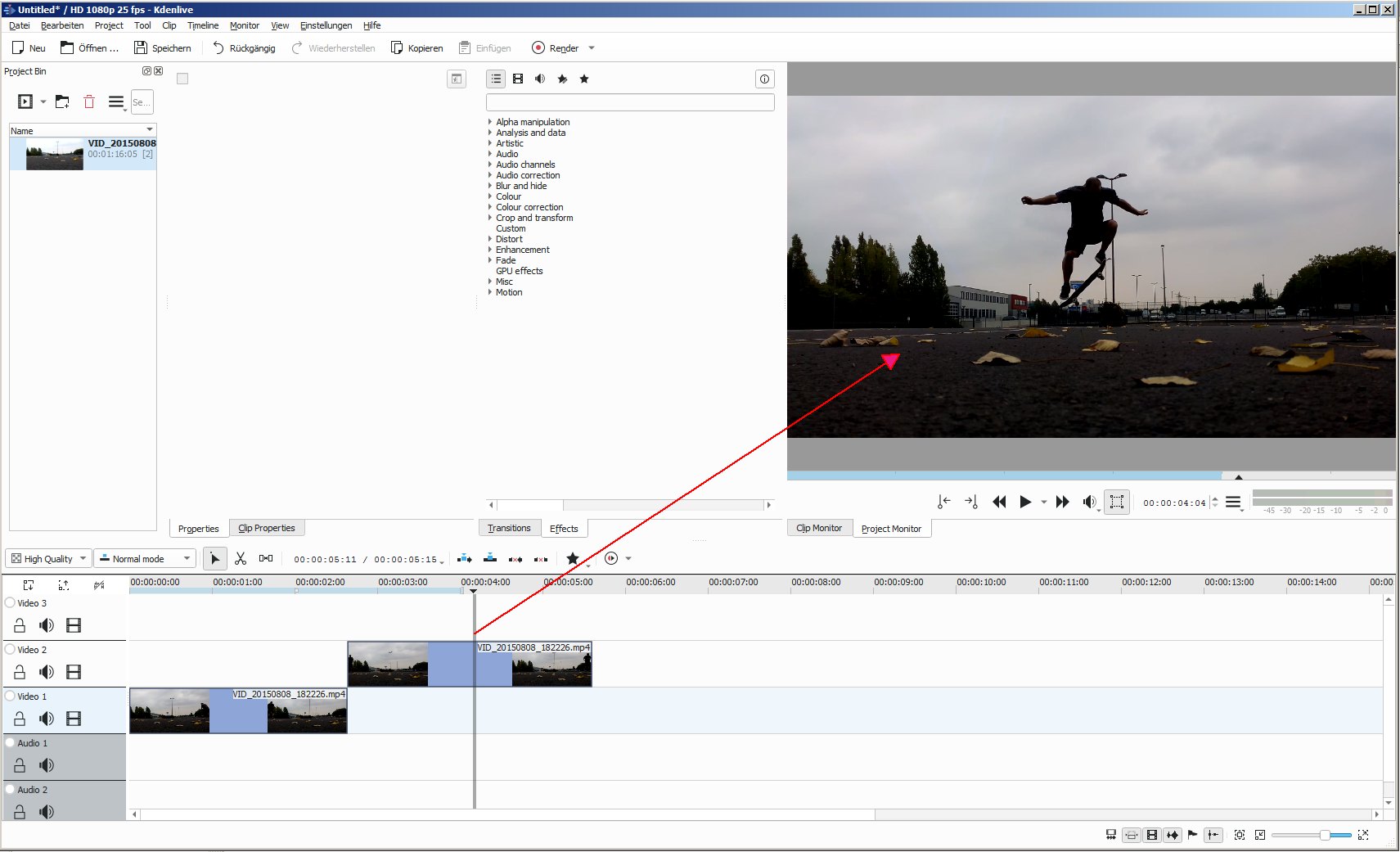Select the razor cut tool
Screen dimensions: 1400x852
(241, 558)
